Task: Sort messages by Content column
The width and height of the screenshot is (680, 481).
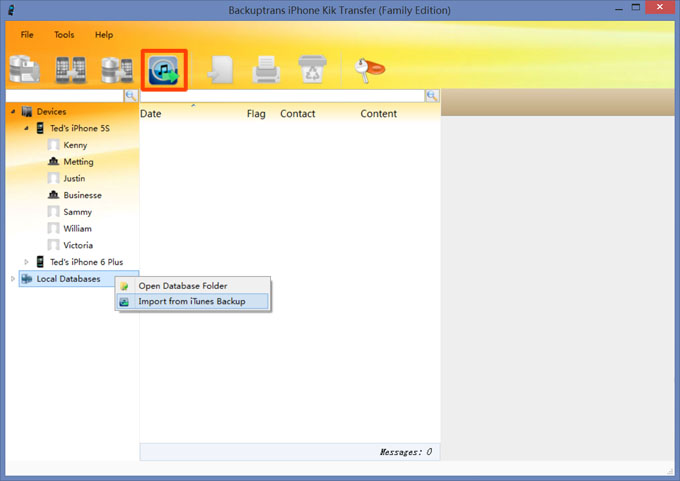Action: pos(379,114)
